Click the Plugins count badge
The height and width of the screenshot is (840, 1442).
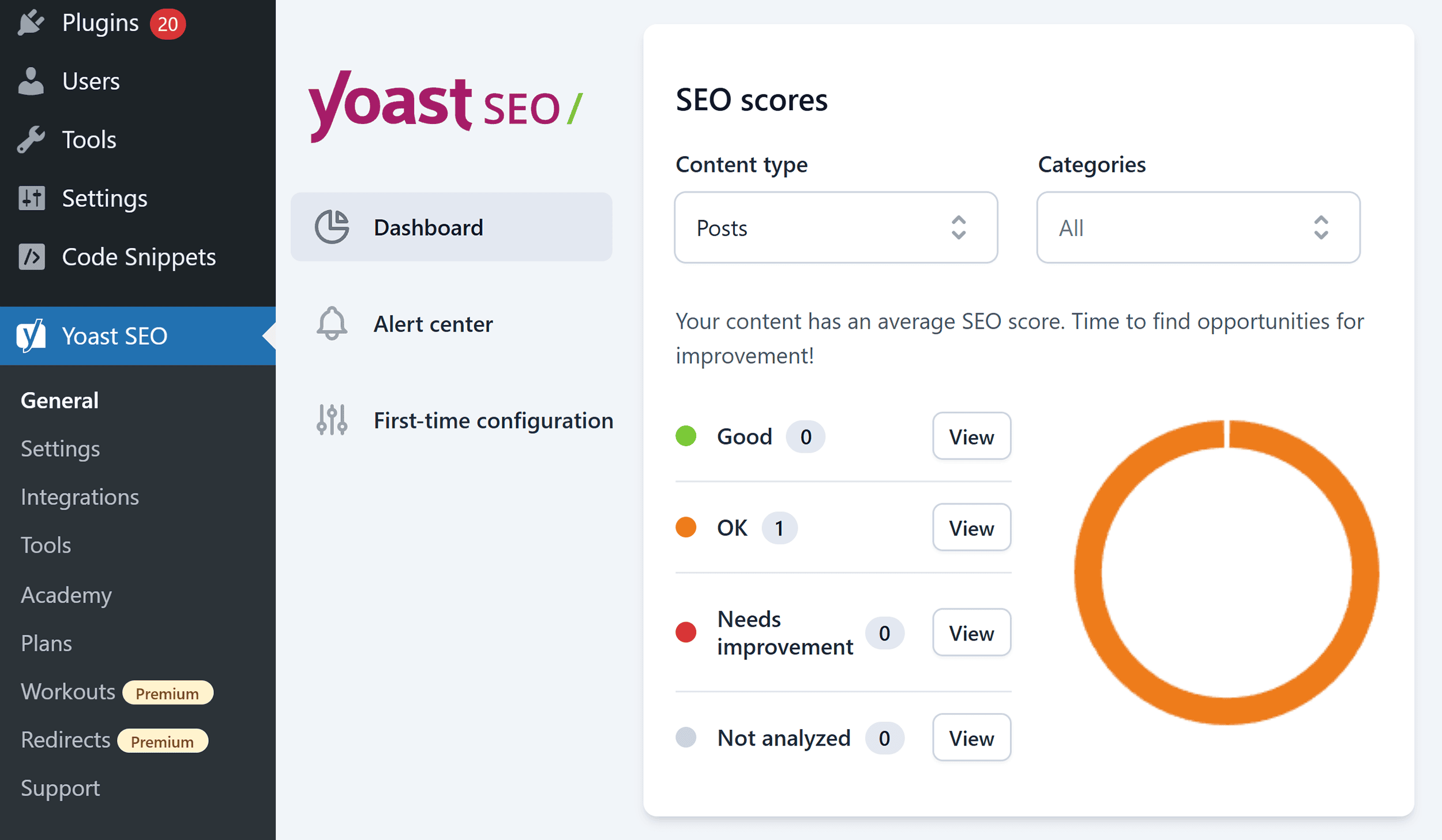coord(168,23)
